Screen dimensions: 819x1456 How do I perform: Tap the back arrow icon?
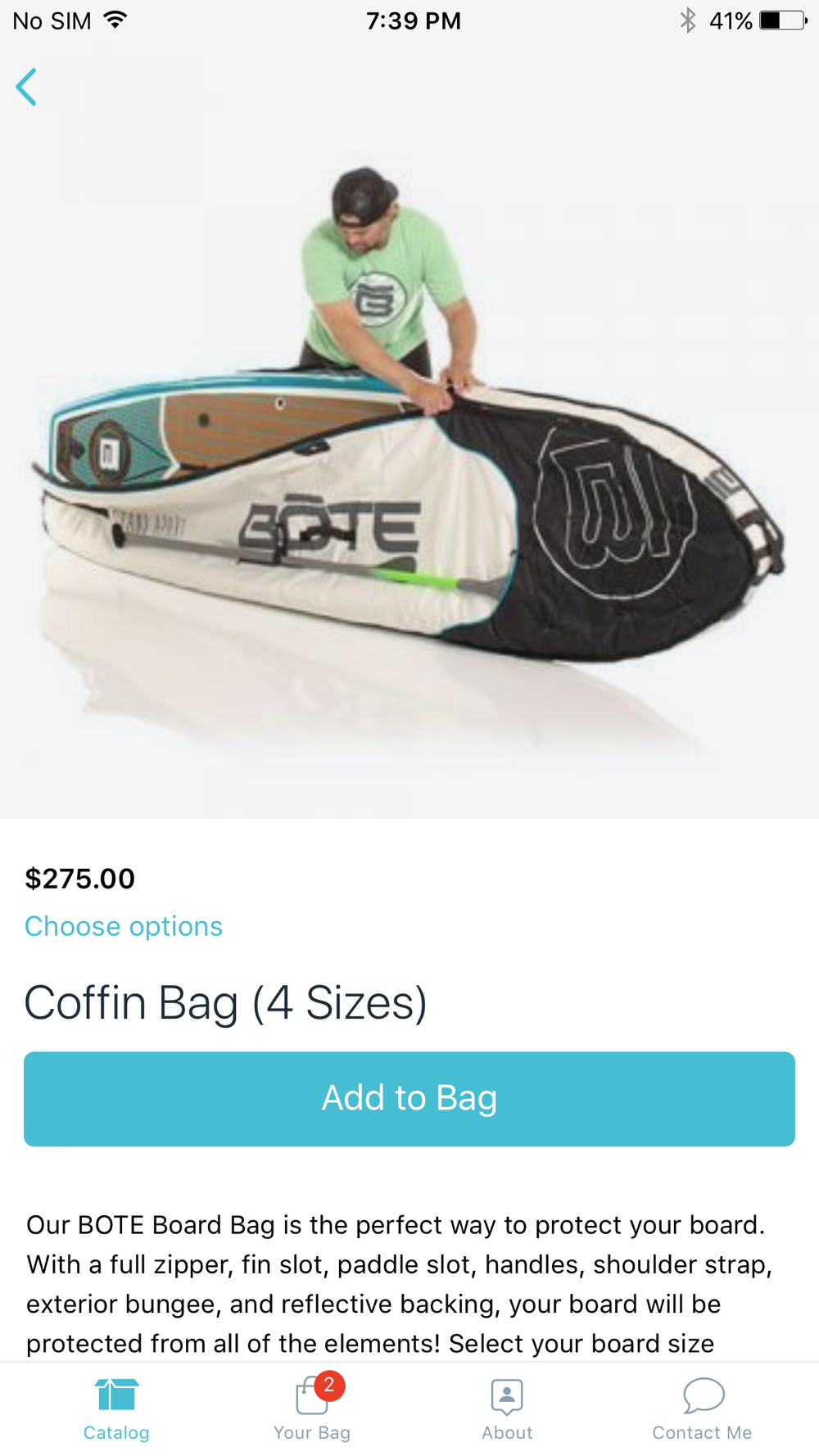(x=26, y=87)
